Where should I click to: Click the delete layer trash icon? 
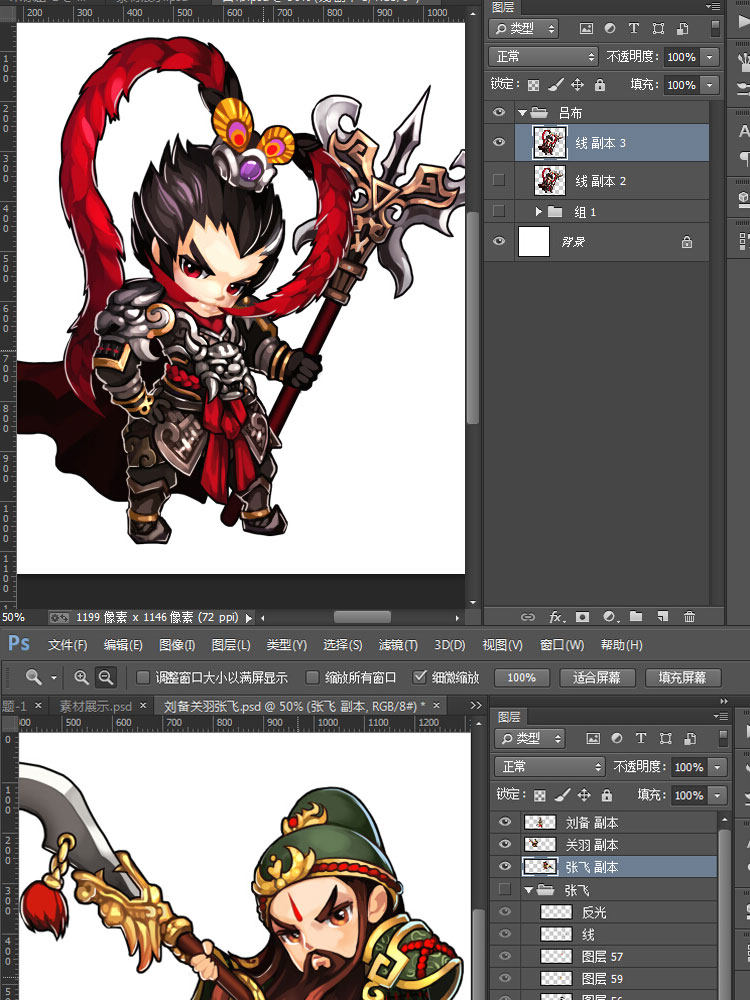[x=689, y=617]
